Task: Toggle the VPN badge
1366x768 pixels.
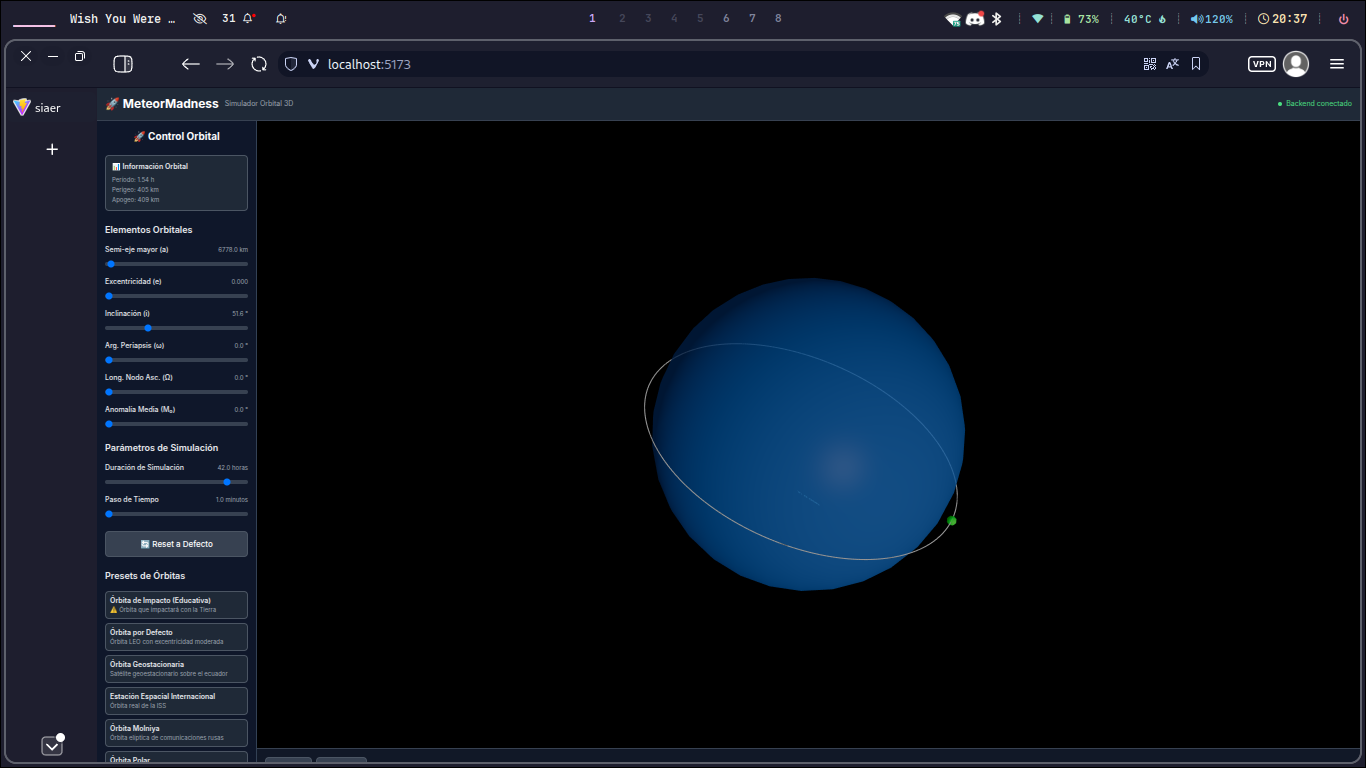Action: [x=1262, y=64]
